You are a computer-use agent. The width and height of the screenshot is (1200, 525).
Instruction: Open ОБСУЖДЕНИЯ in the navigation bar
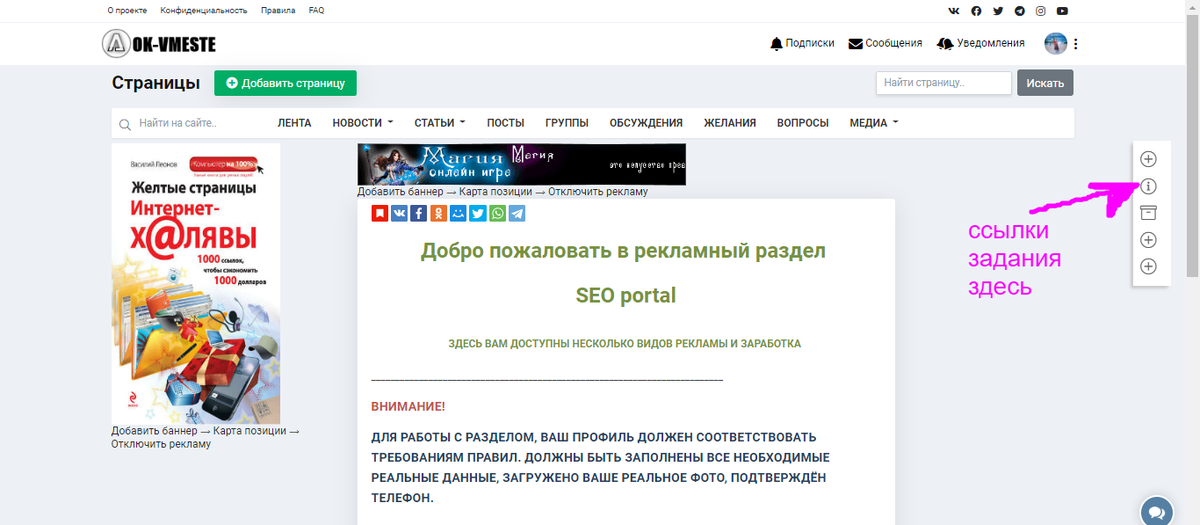click(x=646, y=123)
